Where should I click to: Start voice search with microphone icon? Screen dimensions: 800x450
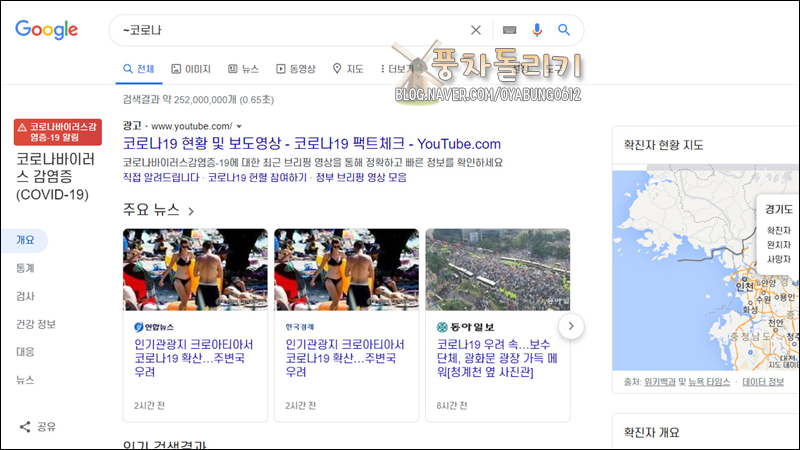coord(537,30)
